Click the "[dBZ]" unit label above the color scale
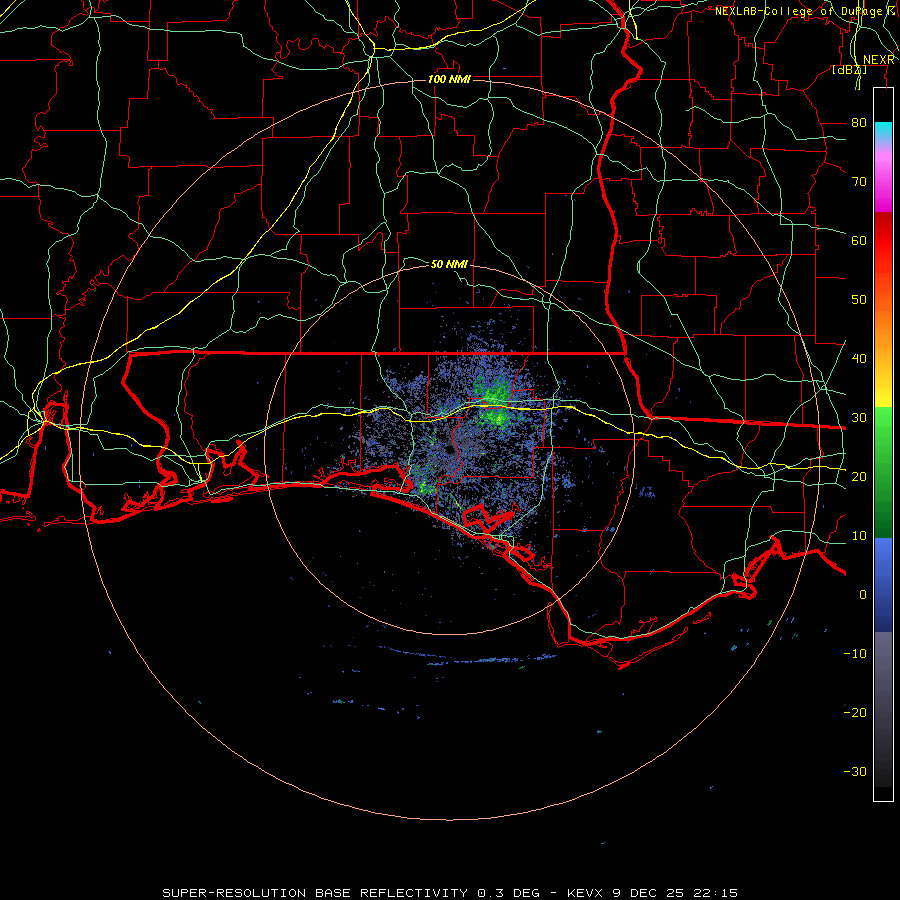Image resolution: width=900 pixels, height=900 pixels. click(849, 69)
